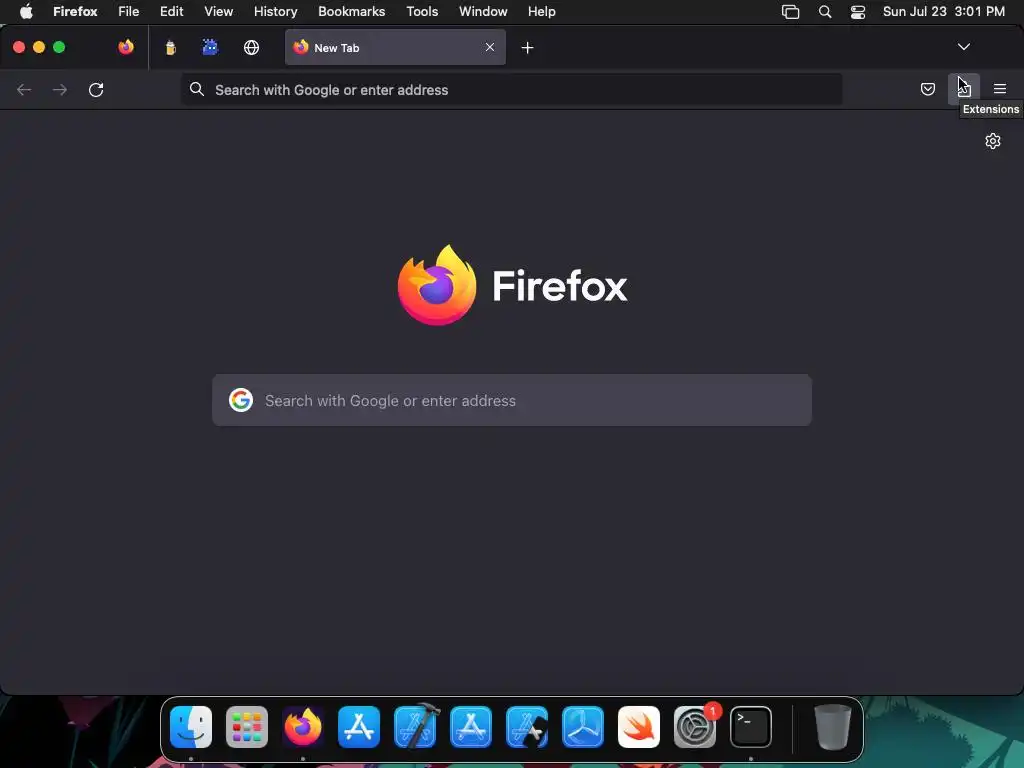This screenshot has height=768, width=1024.
Task: Open Instruments-style blueprint app in dock
Action: coord(471,726)
